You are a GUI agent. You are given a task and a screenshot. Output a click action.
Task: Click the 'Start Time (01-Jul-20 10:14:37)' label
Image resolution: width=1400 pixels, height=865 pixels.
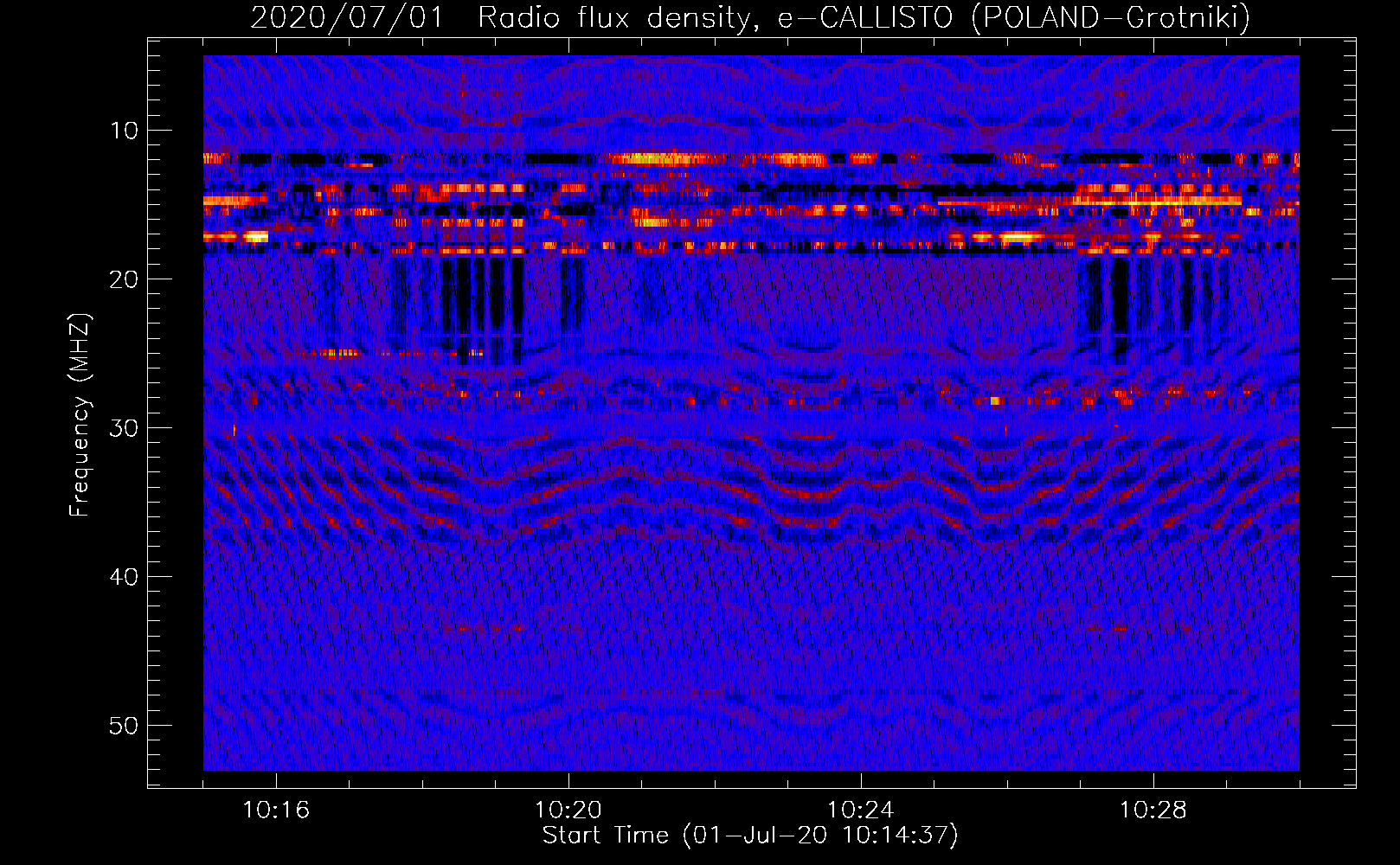750,836
